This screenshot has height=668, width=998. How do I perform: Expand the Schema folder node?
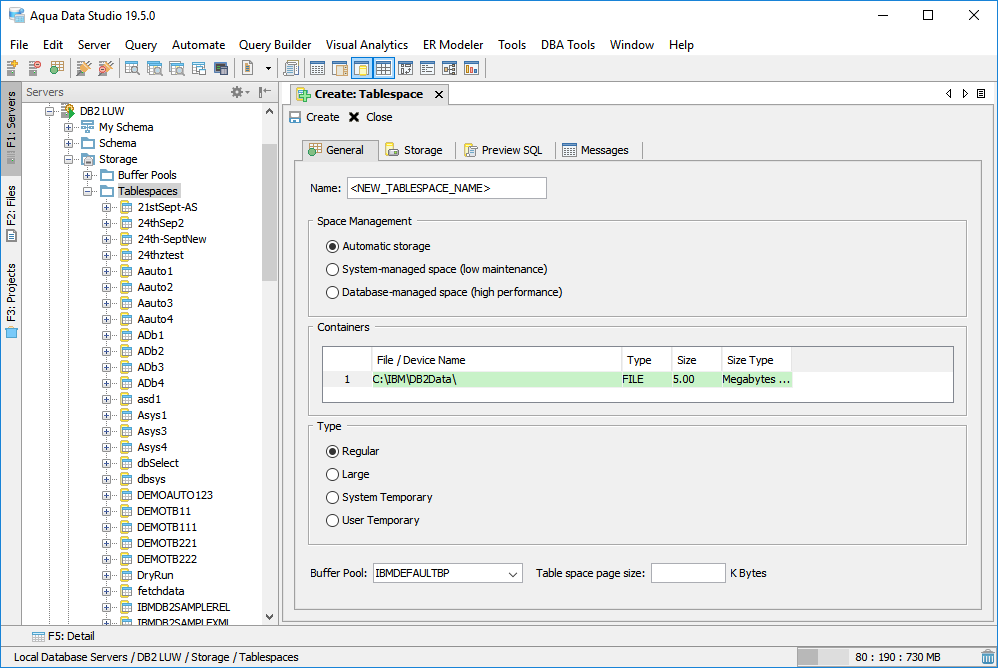[x=68, y=143]
